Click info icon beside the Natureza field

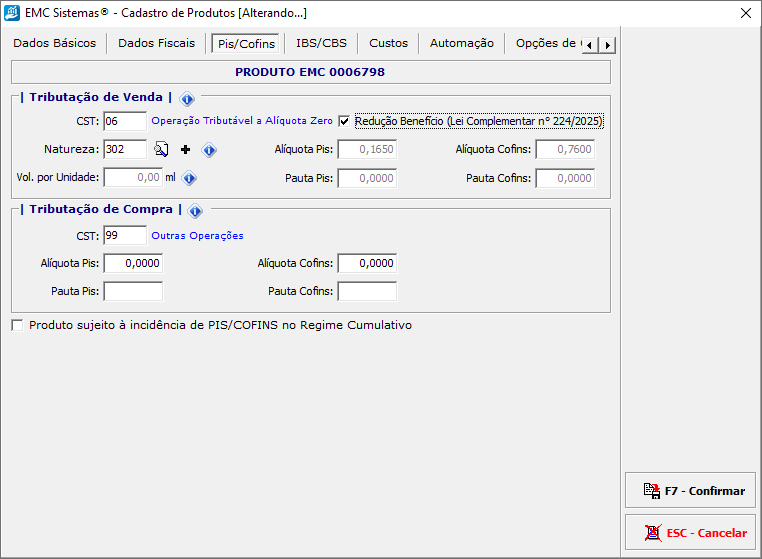(x=209, y=150)
